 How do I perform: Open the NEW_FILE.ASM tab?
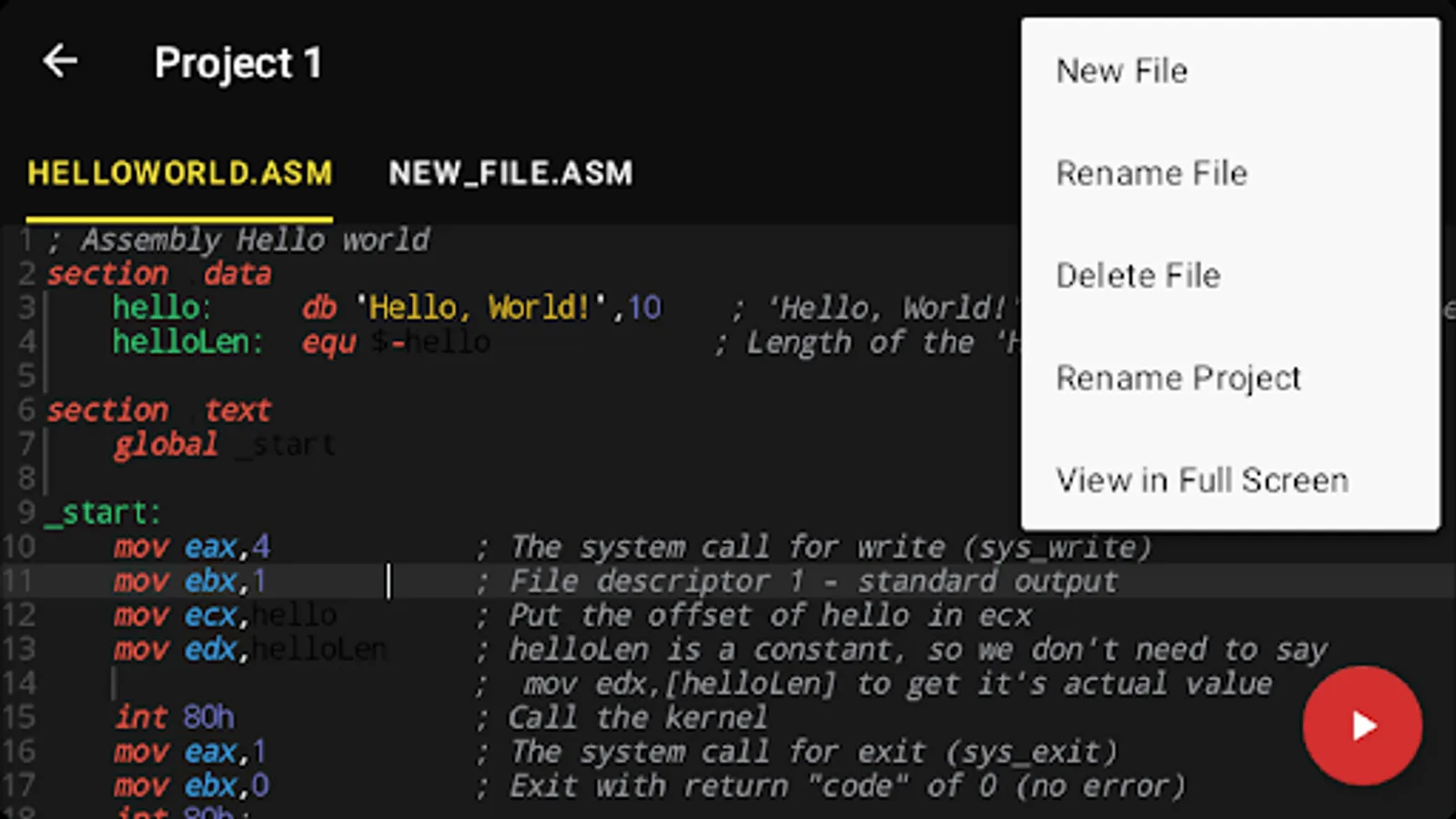tap(511, 173)
